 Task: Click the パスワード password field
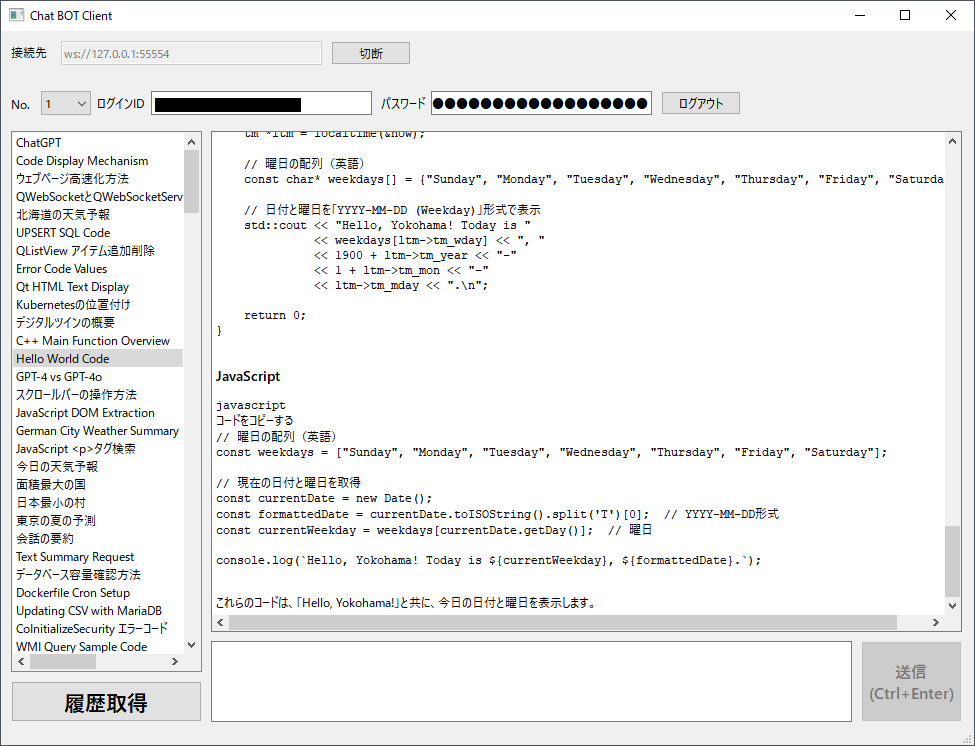(541, 104)
